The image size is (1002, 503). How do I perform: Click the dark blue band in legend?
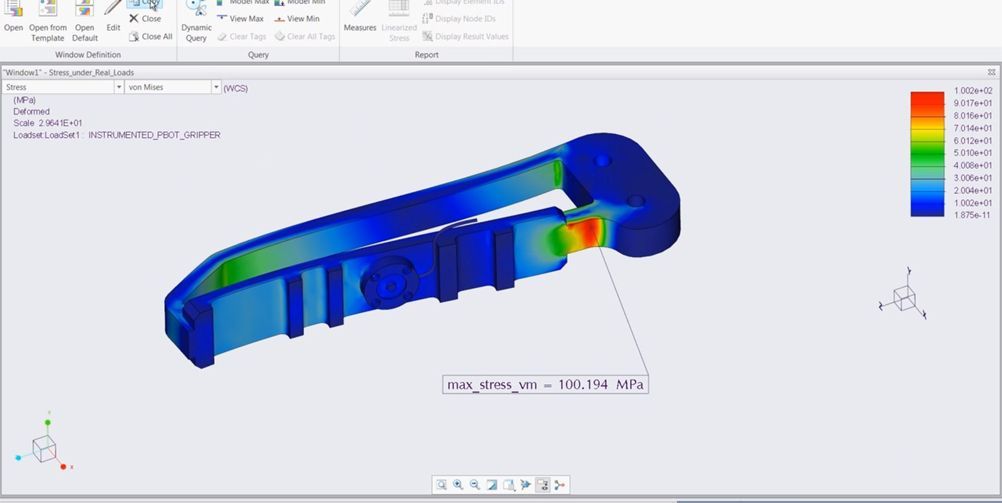tap(927, 210)
